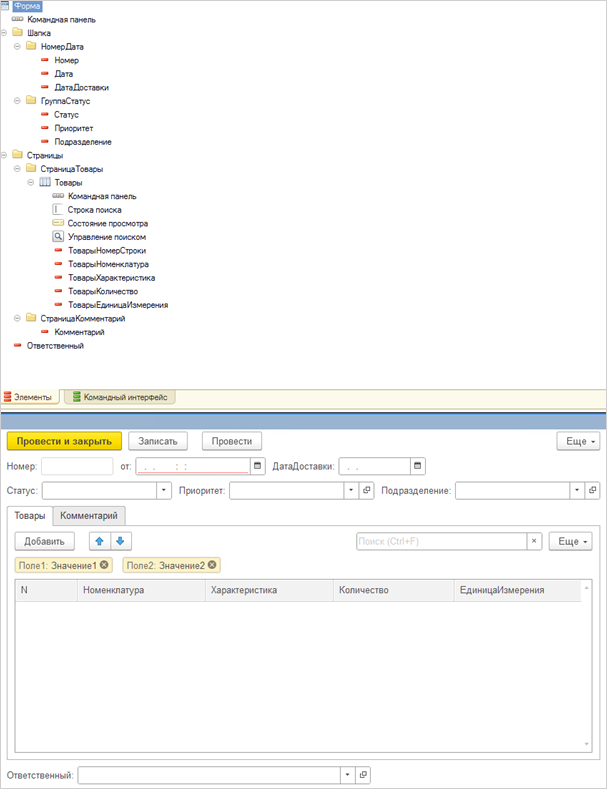Open the Ответственный dropdown list

click(x=346, y=775)
